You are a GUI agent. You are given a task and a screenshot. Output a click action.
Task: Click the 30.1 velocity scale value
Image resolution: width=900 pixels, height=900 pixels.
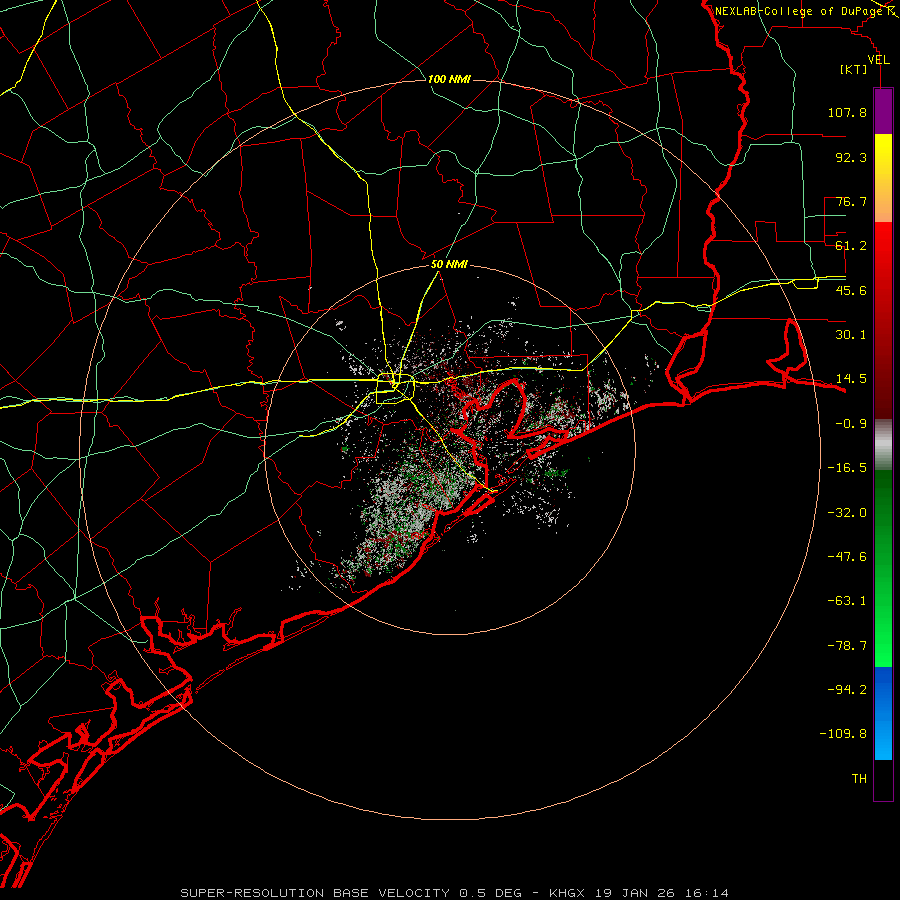click(851, 335)
